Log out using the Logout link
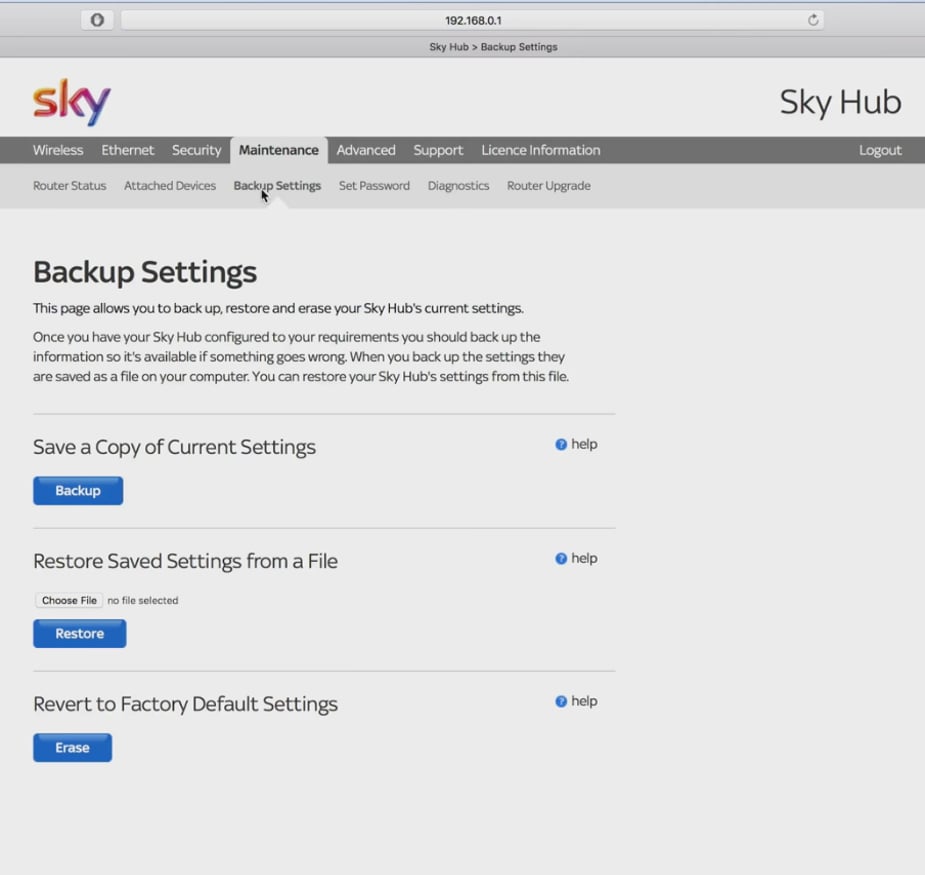 [880, 150]
